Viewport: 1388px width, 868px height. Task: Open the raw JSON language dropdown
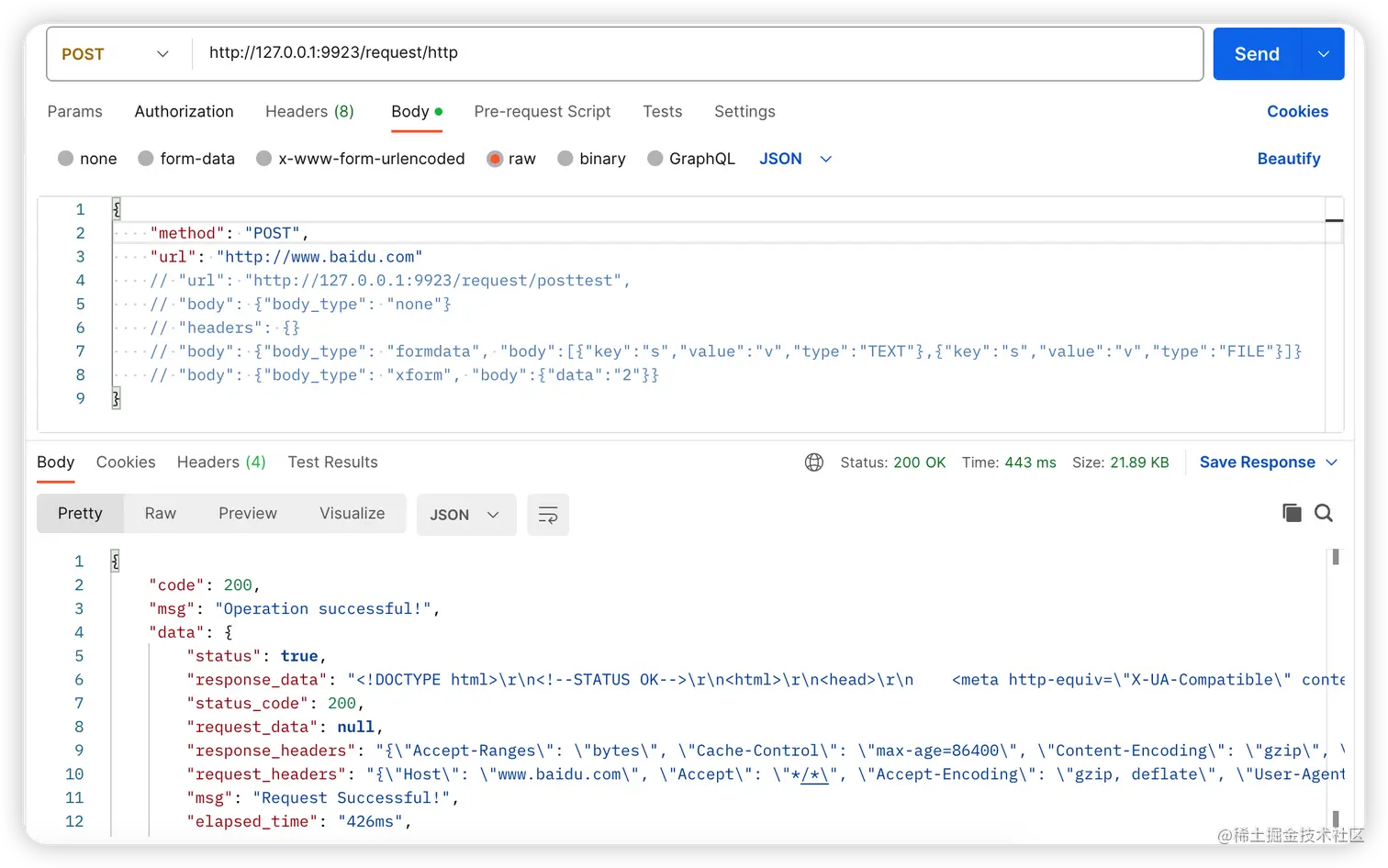tap(795, 159)
